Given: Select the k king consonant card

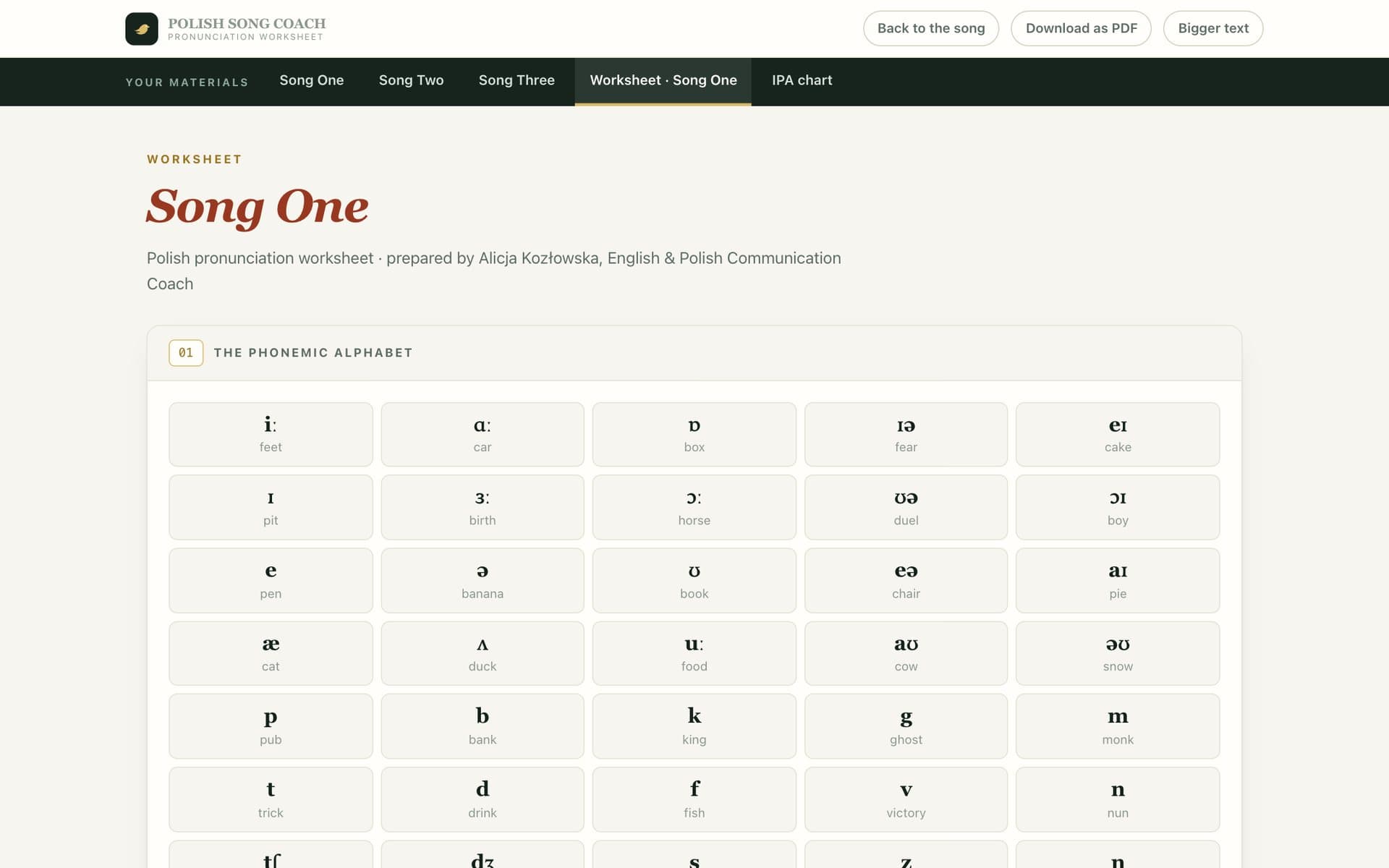Looking at the screenshot, I should point(694,726).
